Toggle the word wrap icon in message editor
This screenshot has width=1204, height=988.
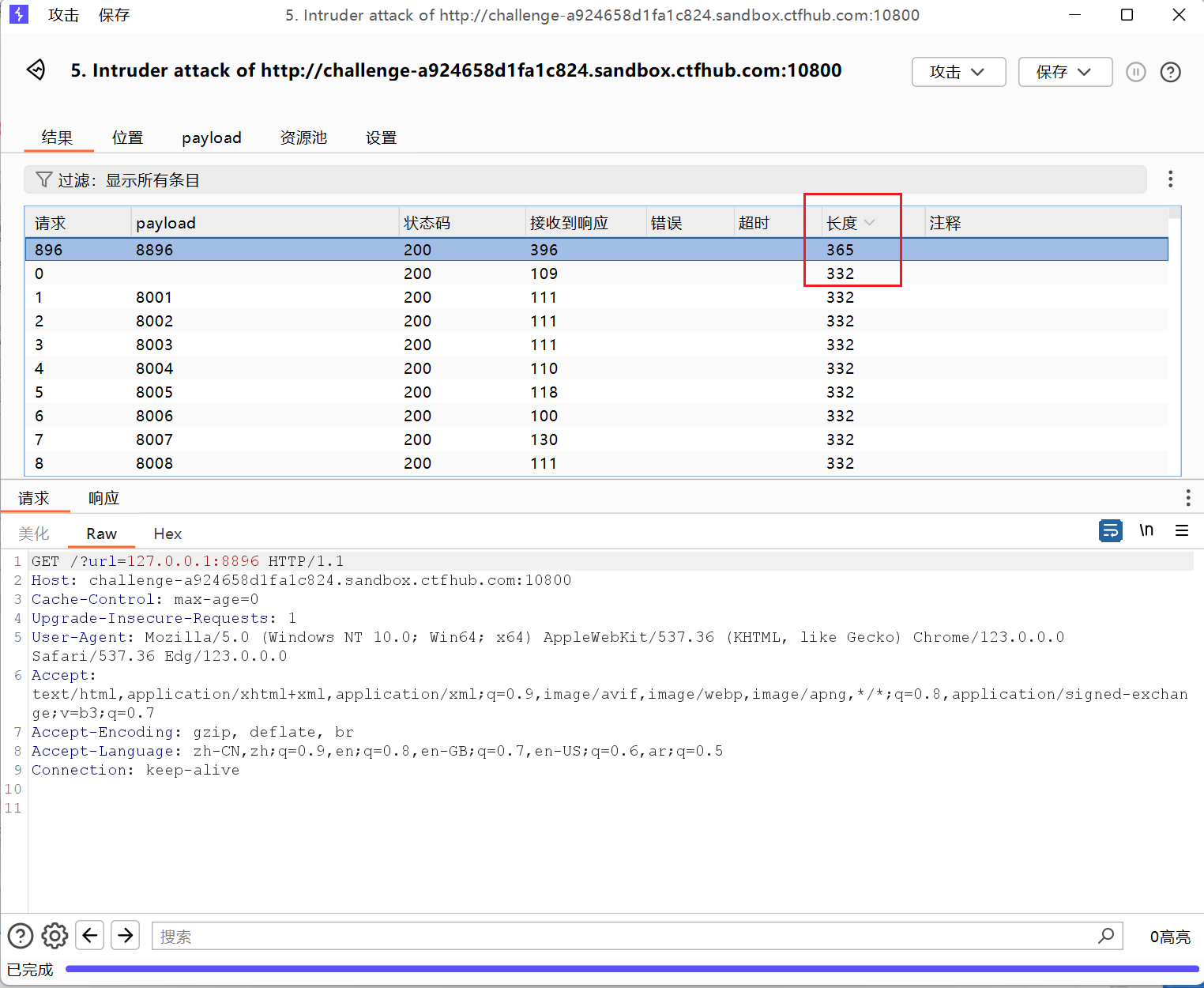(x=1110, y=530)
